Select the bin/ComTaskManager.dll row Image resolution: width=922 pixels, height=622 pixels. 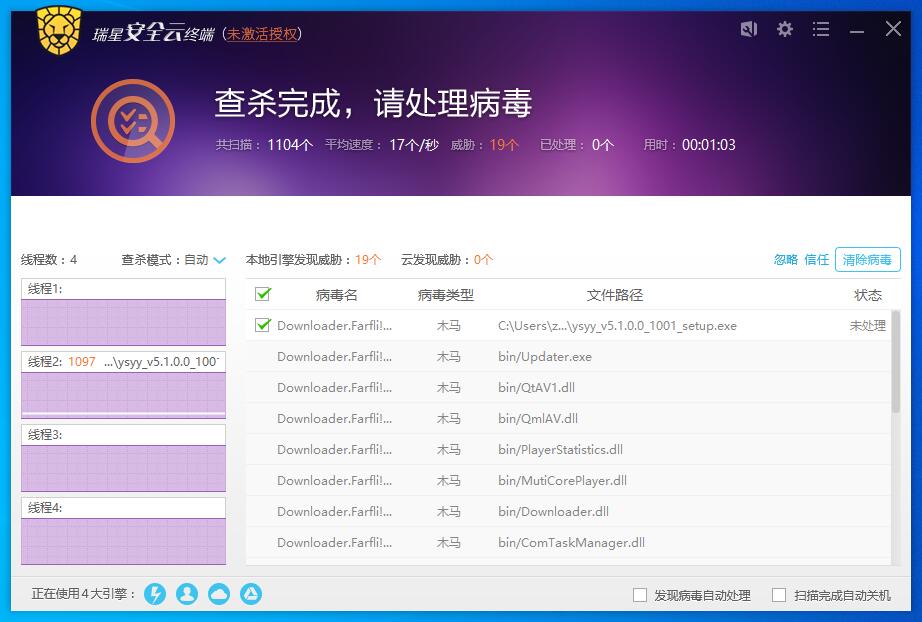pyautogui.click(x=569, y=543)
